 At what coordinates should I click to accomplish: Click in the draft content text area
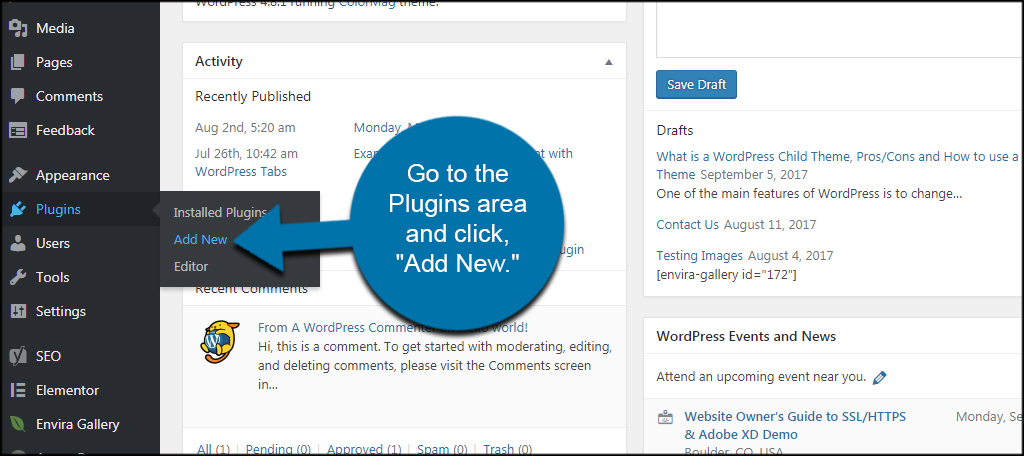840,29
